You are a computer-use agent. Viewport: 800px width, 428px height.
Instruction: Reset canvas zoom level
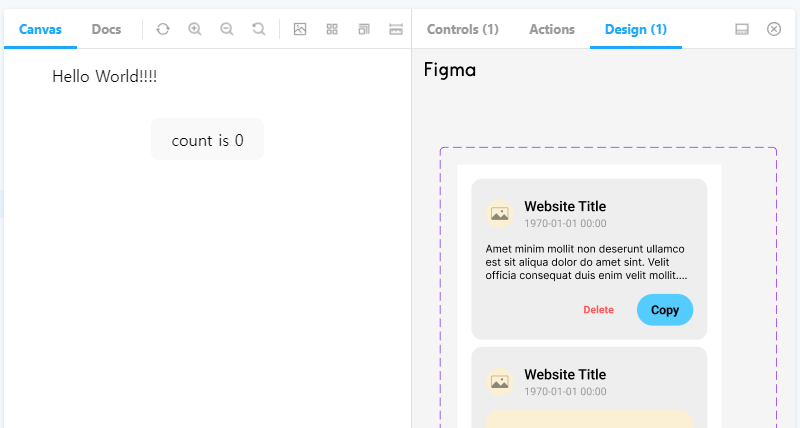point(259,29)
